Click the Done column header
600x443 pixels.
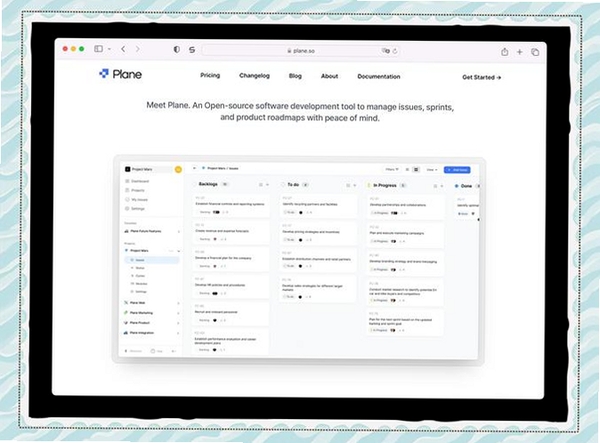pyautogui.click(x=466, y=186)
